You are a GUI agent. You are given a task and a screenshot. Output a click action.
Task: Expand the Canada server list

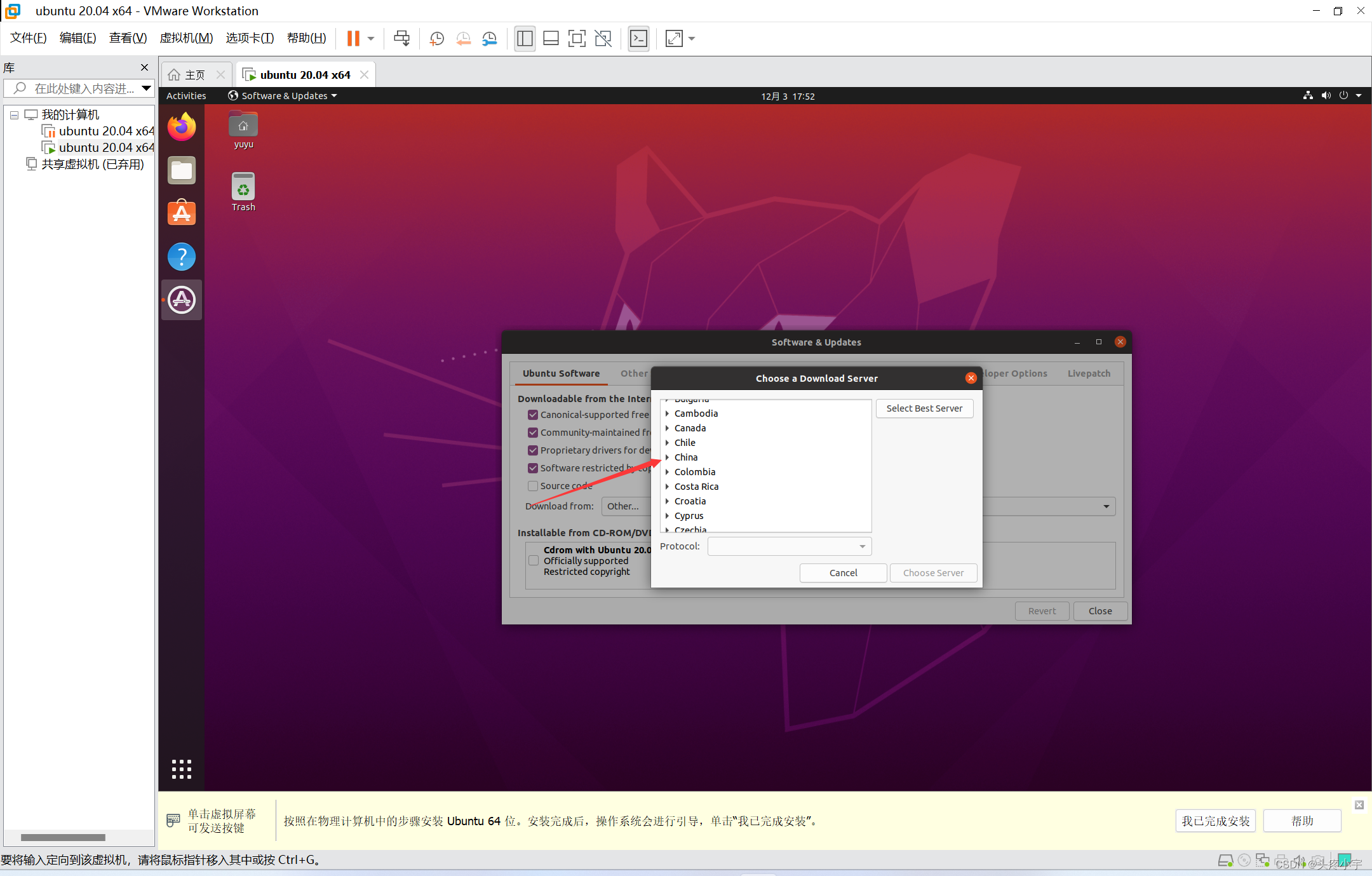tap(667, 428)
